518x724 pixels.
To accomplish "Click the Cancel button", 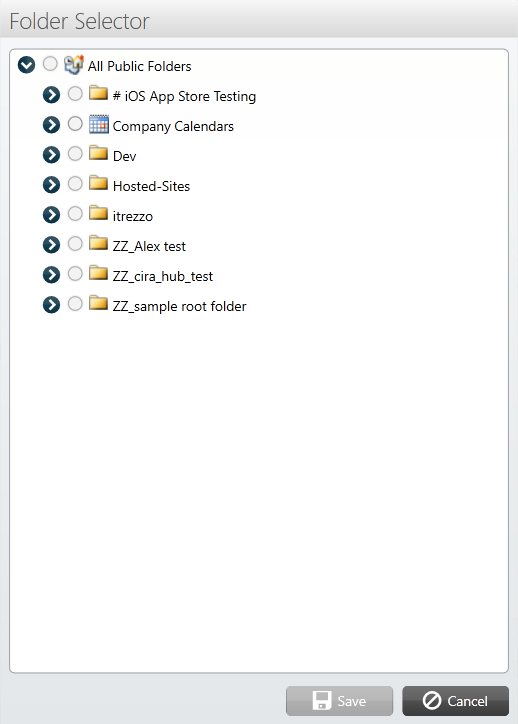I will (456, 701).
